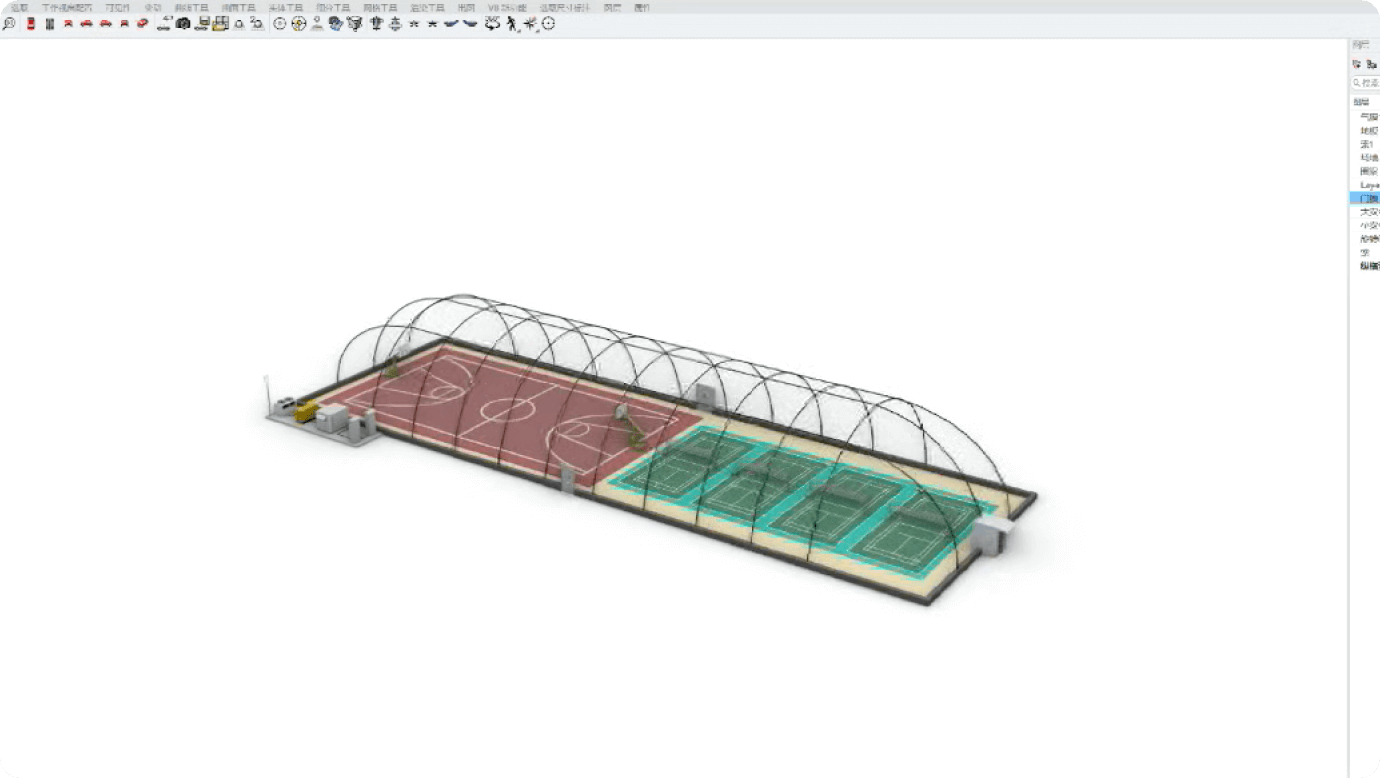Click the rotate-arrows view icon
Image resolution: width=1380 pixels, height=778 pixels.
pyautogui.click(x=492, y=23)
